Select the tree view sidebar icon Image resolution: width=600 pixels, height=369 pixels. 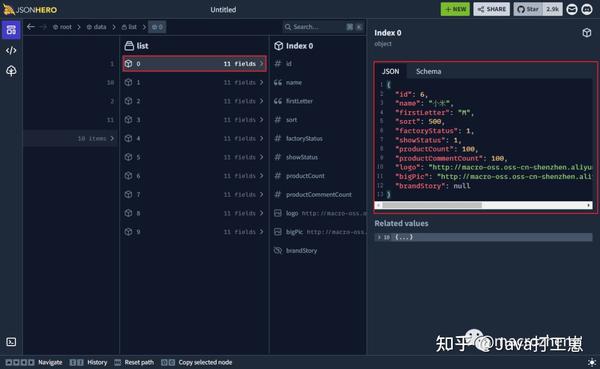pyautogui.click(x=11, y=71)
